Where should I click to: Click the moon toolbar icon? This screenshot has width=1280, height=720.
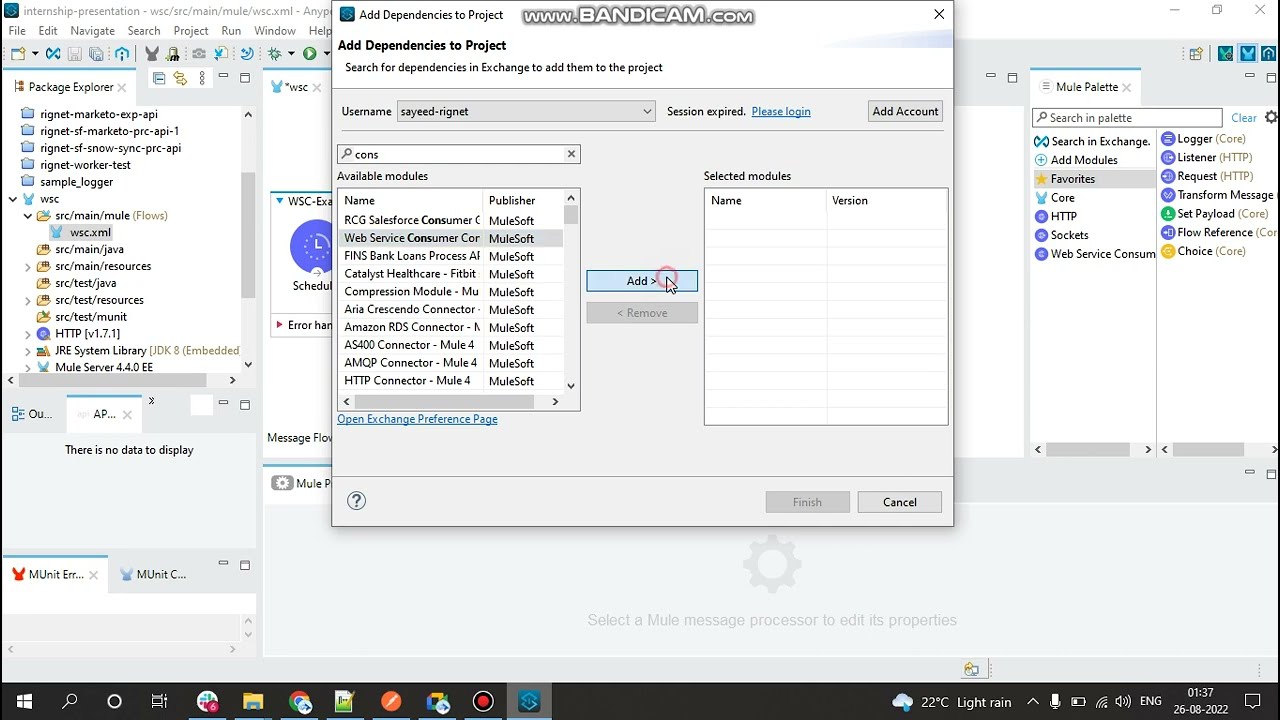(x=247, y=53)
